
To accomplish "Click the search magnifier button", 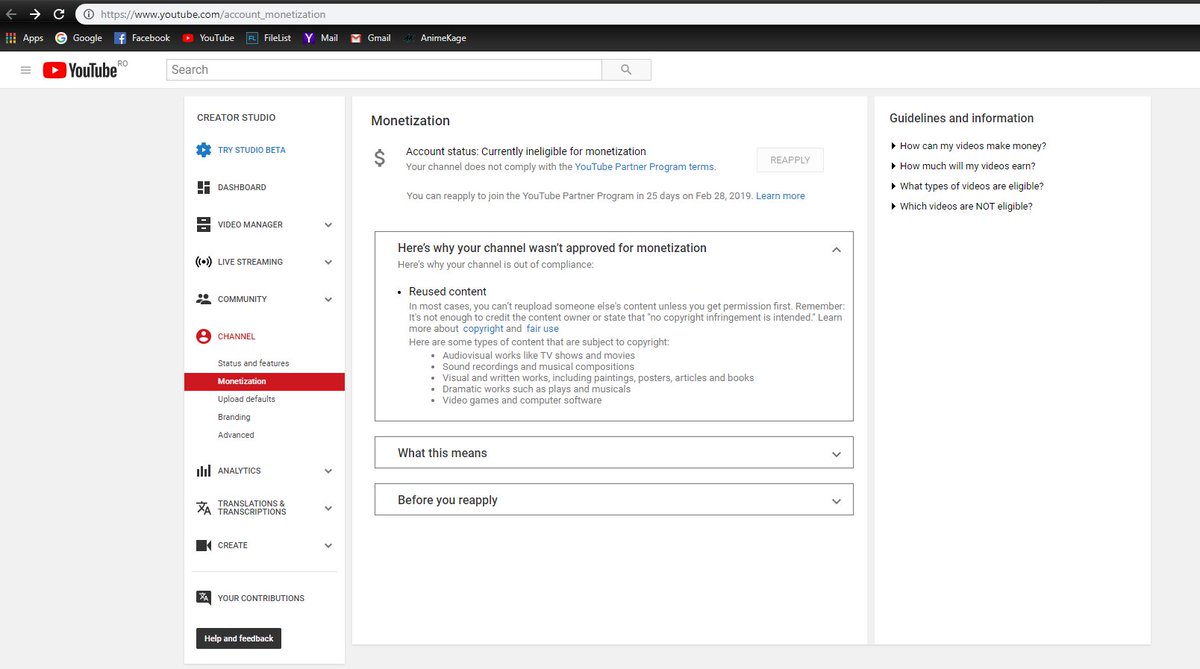I will pos(627,70).
